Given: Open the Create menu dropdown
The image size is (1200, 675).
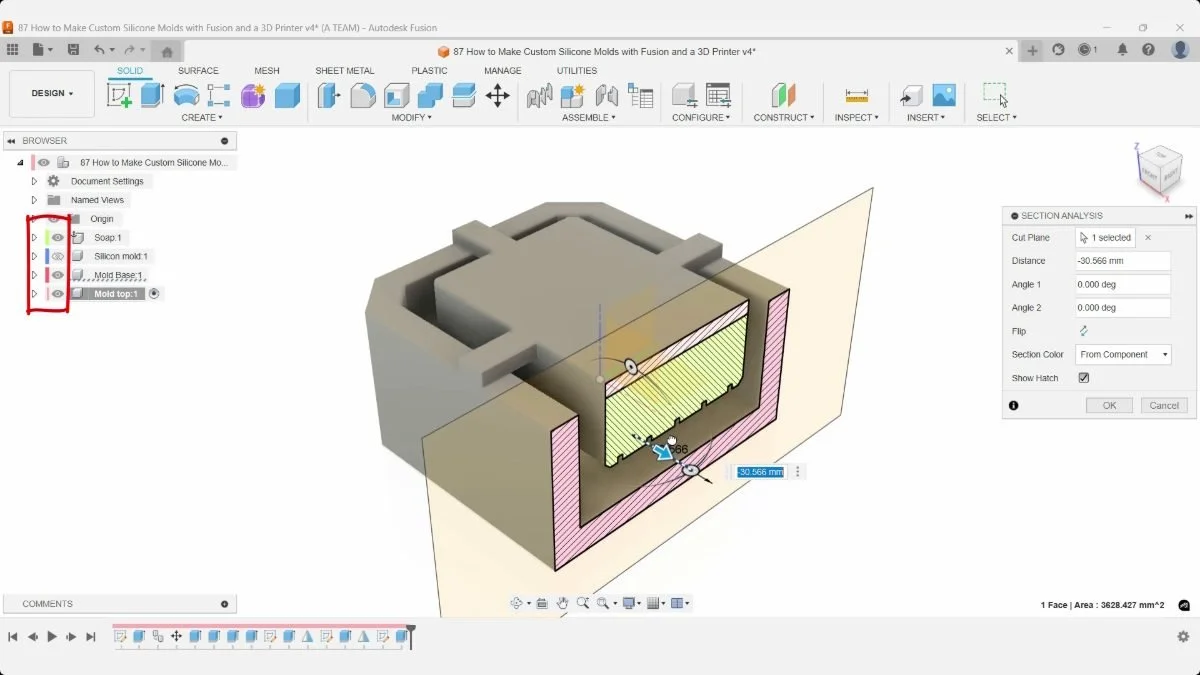Looking at the screenshot, I should [202, 118].
